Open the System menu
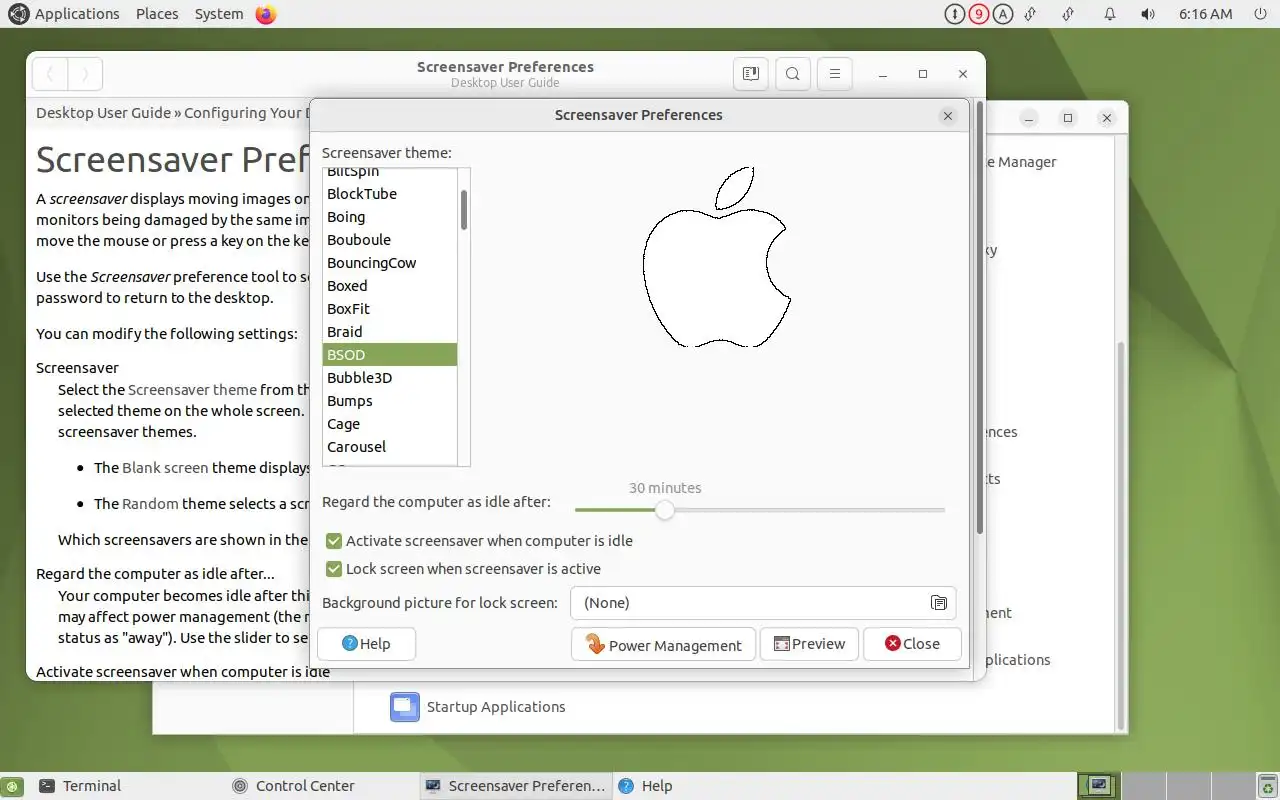Image resolution: width=1280 pixels, height=800 pixels. tap(219, 14)
